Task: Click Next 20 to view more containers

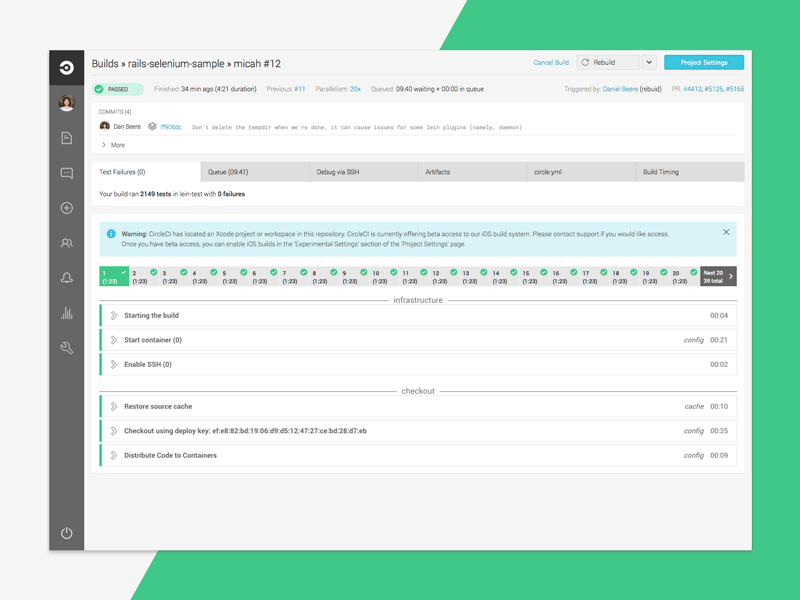Action: 717,276
